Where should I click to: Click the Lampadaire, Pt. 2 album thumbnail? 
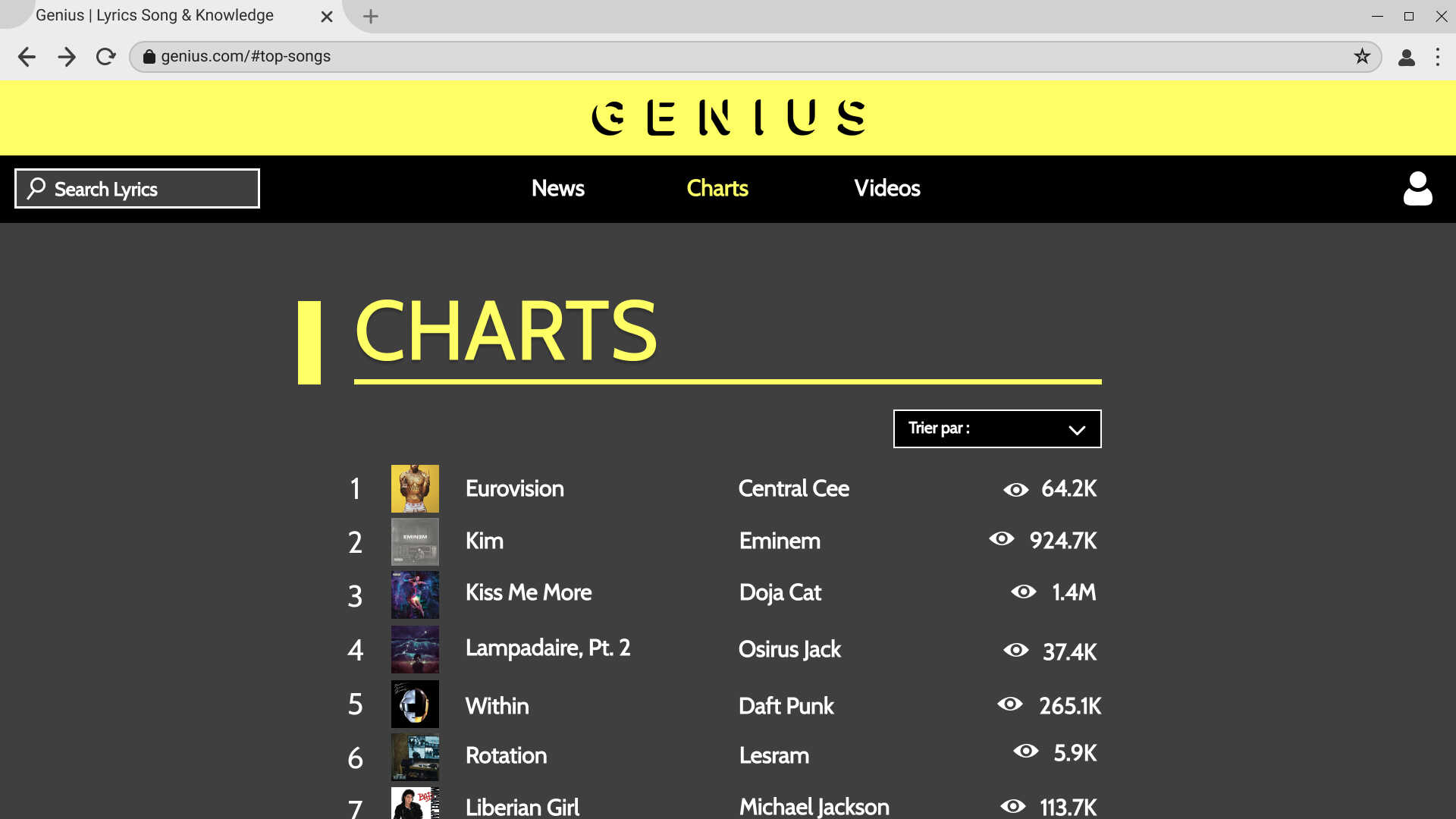click(415, 650)
